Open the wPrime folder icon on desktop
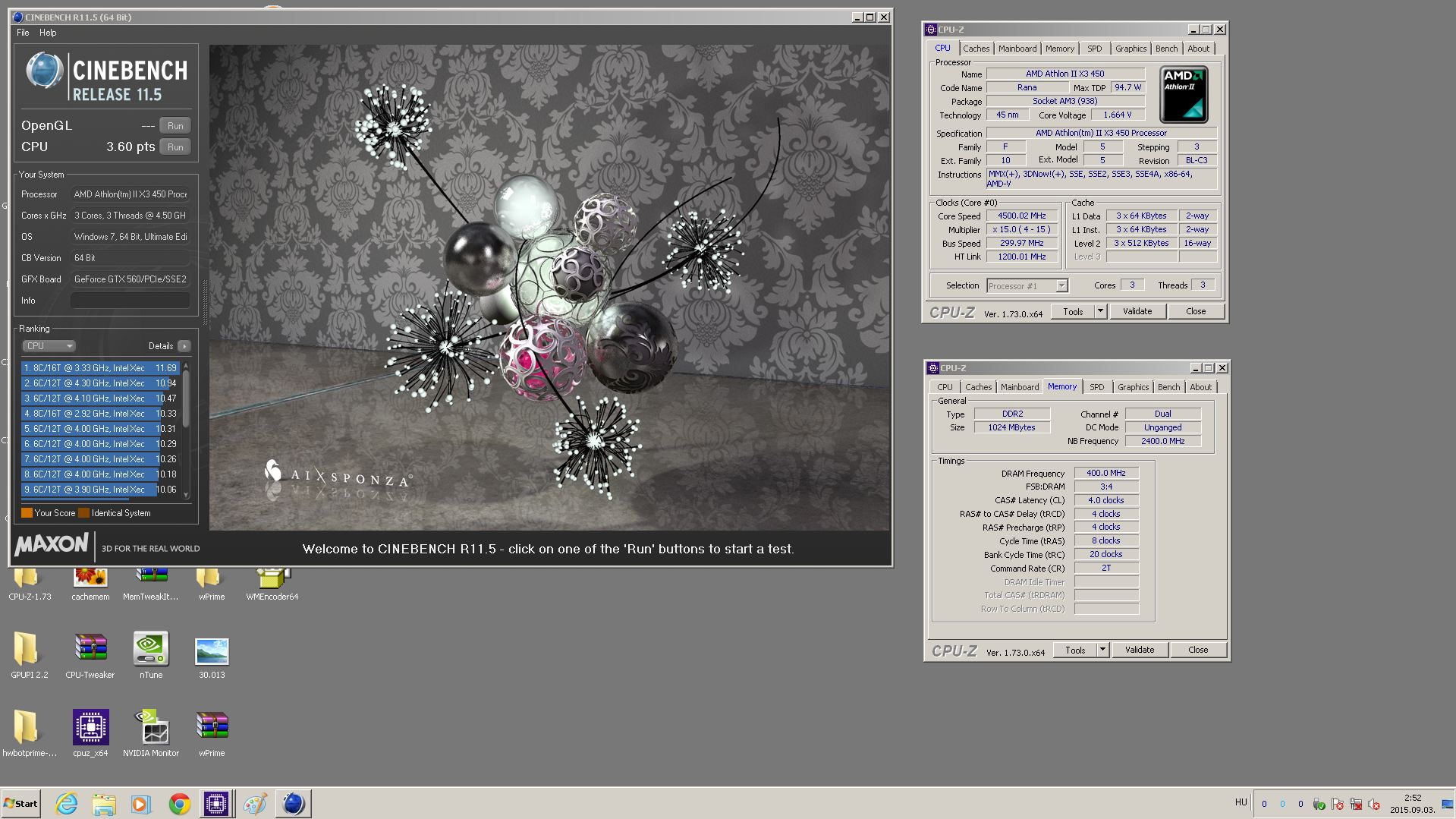This screenshot has width=1456, height=819. (x=211, y=584)
